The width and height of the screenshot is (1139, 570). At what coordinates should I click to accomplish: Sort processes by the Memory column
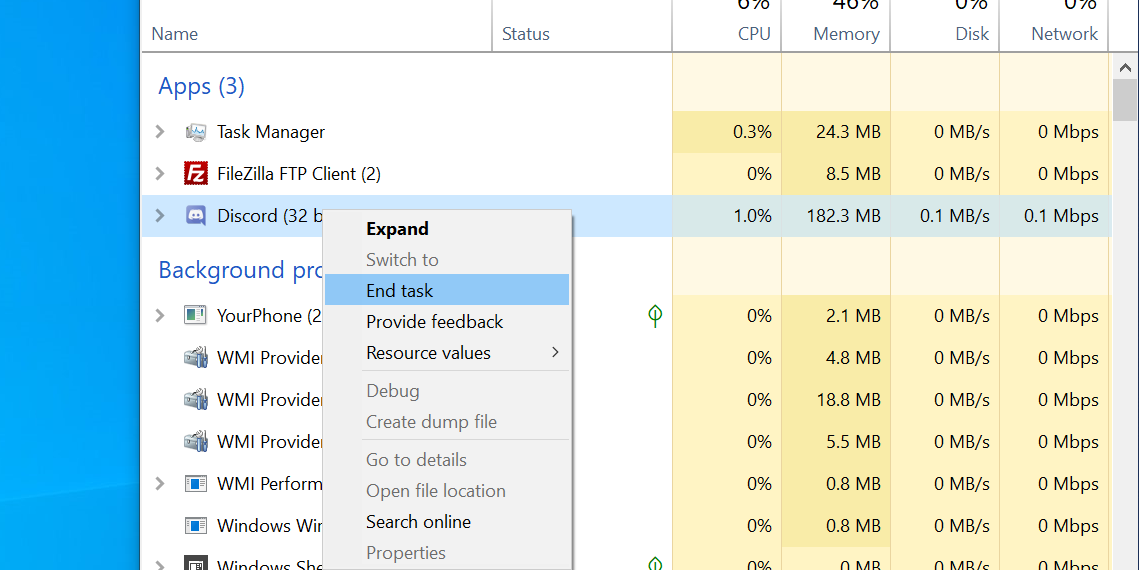pyautogui.click(x=845, y=34)
